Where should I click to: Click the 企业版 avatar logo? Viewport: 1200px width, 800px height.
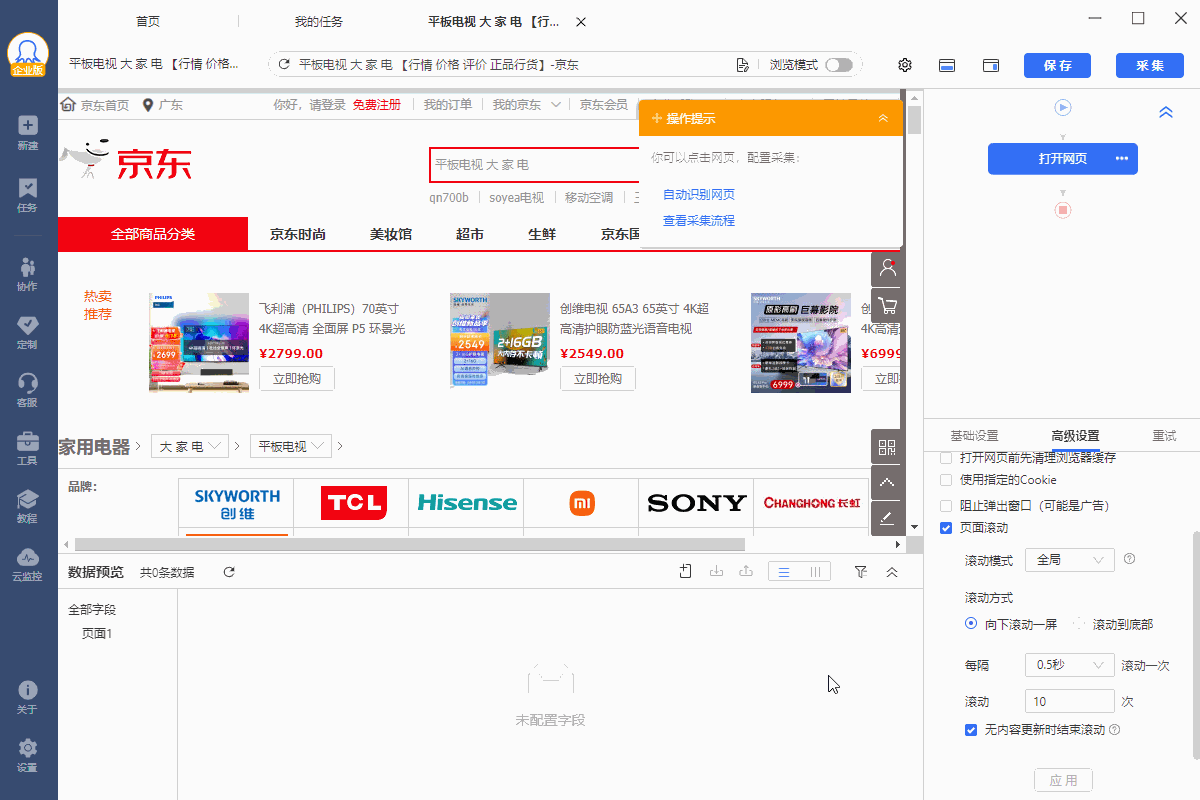pyautogui.click(x=28, y=53)
